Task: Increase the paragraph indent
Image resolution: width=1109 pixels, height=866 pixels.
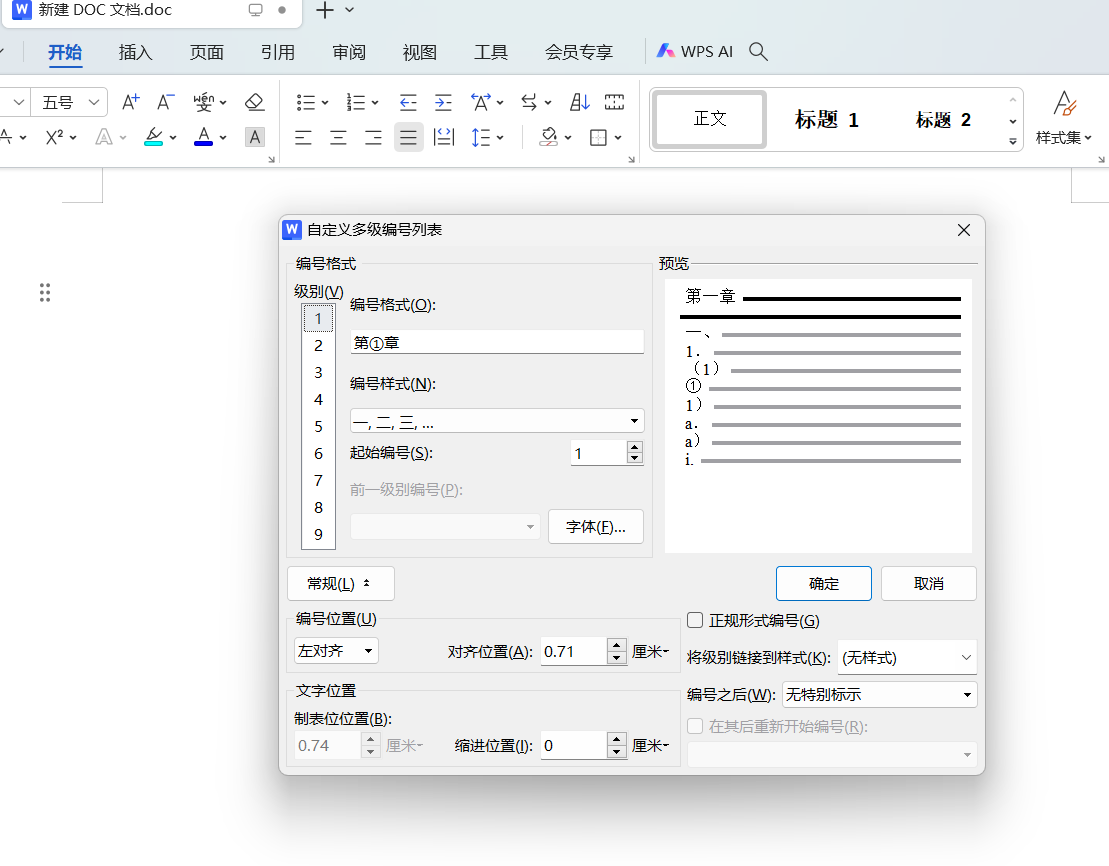Action: [443, 103]
